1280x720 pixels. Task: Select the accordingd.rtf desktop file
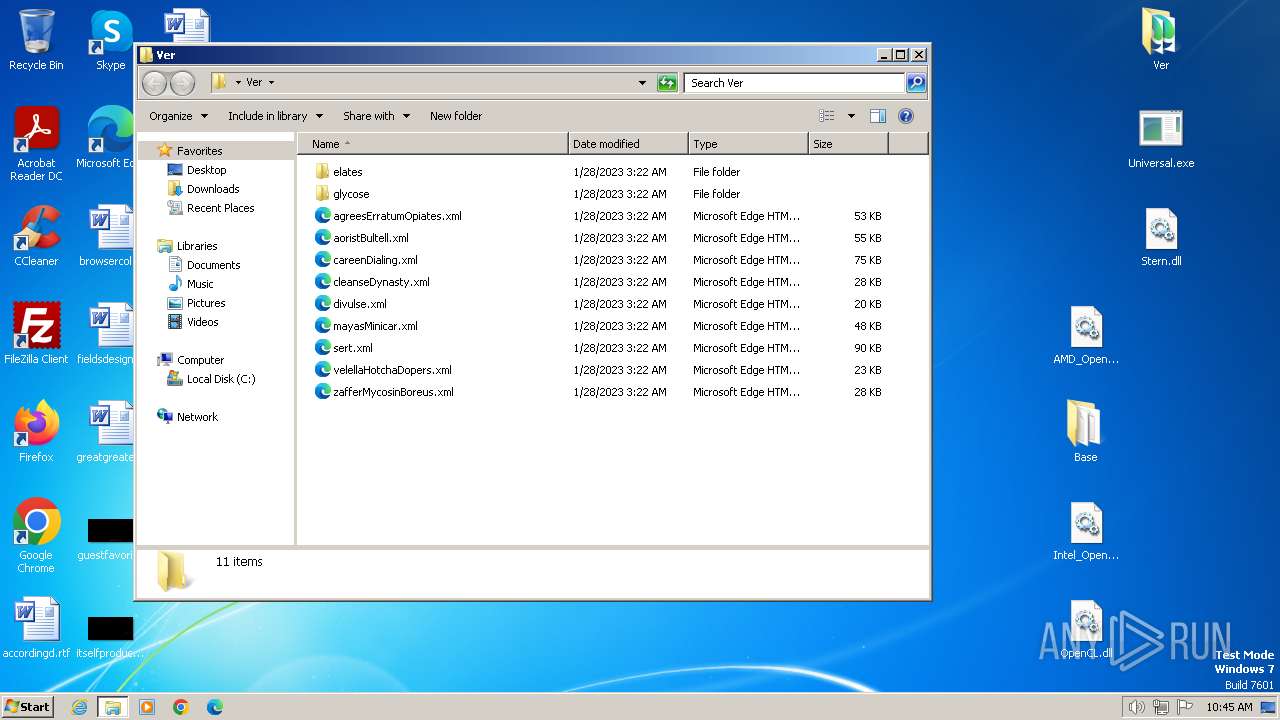[36, 628]
